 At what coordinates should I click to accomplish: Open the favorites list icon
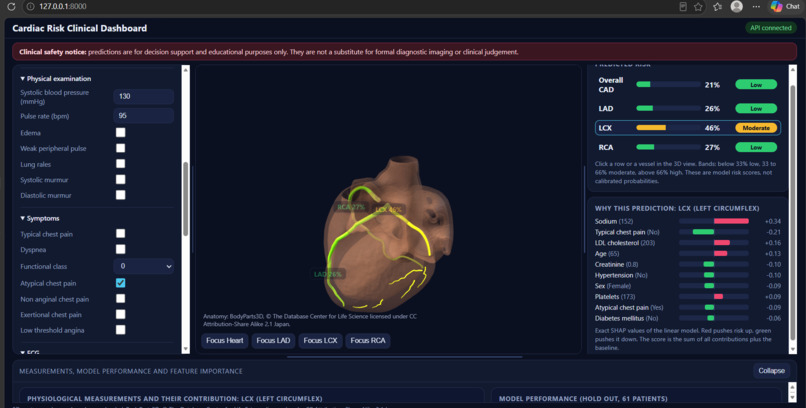coord(718,7)
